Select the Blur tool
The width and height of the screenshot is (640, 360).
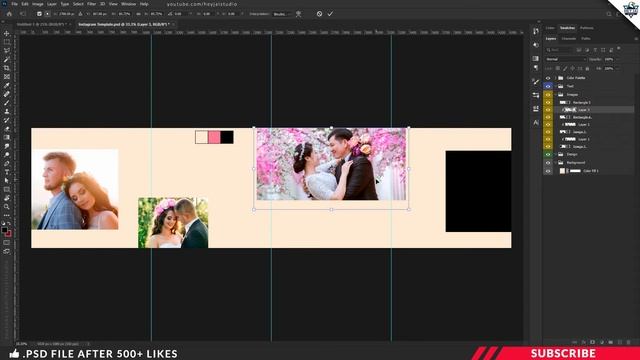(7, 146)
